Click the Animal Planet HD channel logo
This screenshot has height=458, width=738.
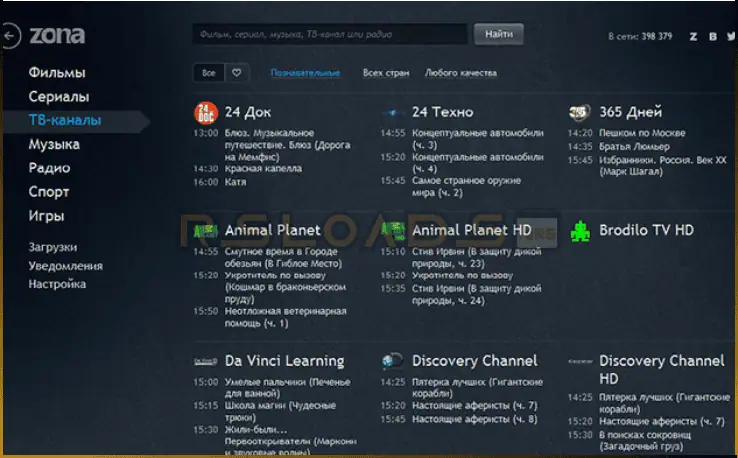394,230
